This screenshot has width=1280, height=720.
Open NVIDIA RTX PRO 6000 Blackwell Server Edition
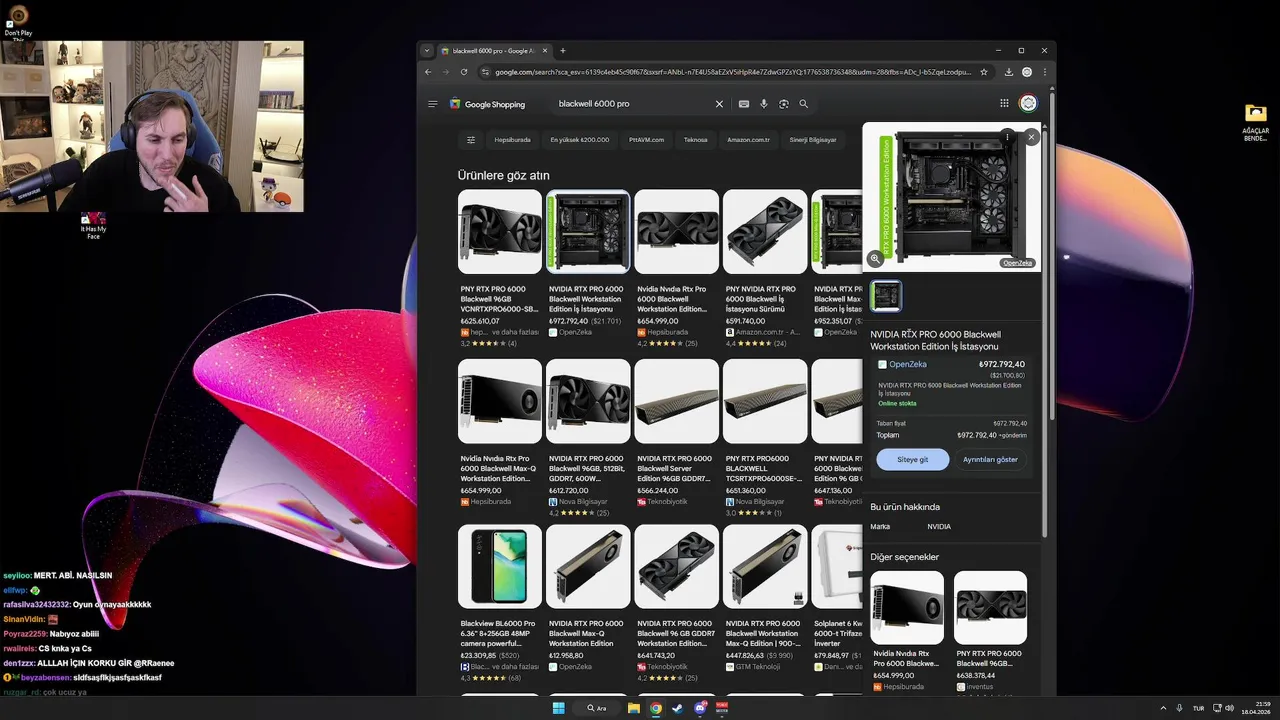pos(677,433)
